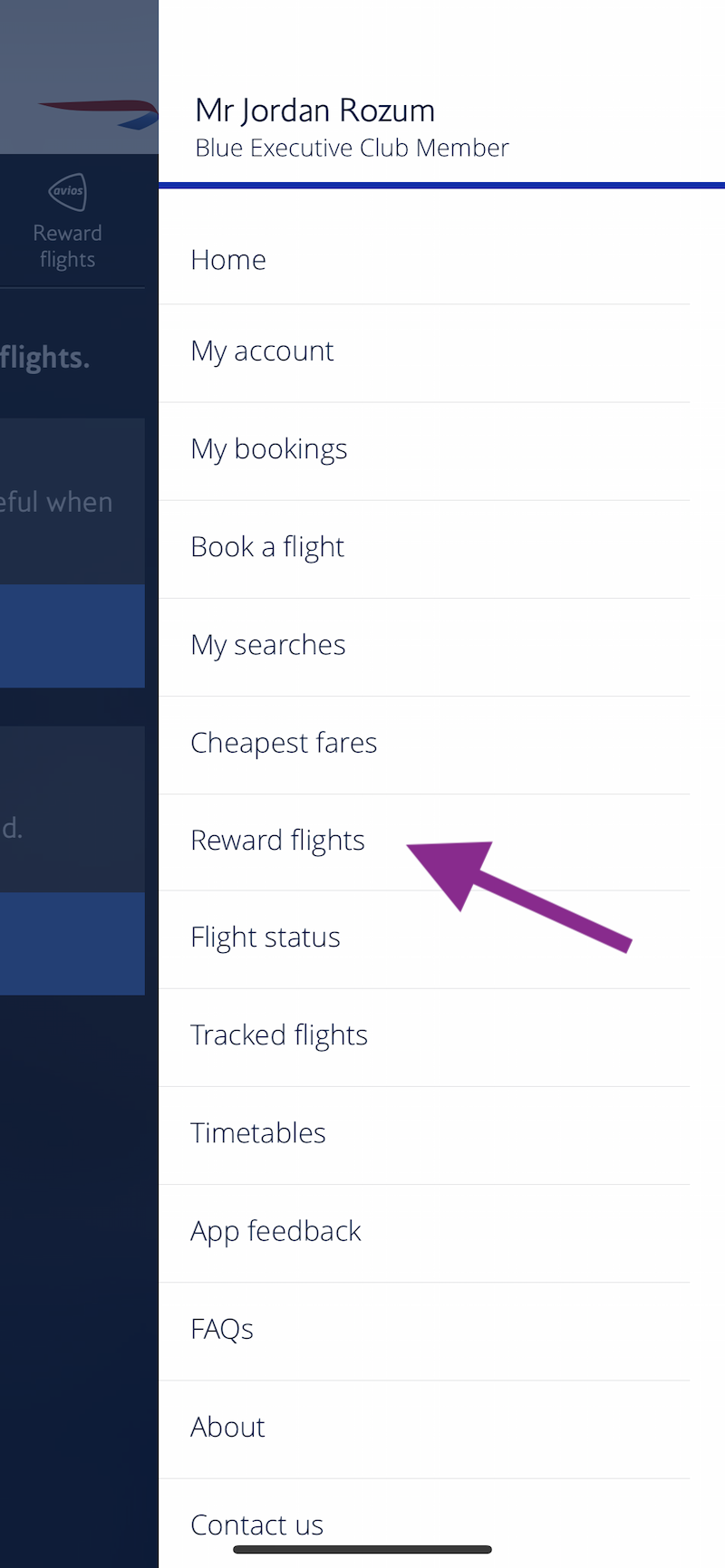Tap the home indicator bar
The width and height of the screenshot is (725, 1568).
point(362,1550)
